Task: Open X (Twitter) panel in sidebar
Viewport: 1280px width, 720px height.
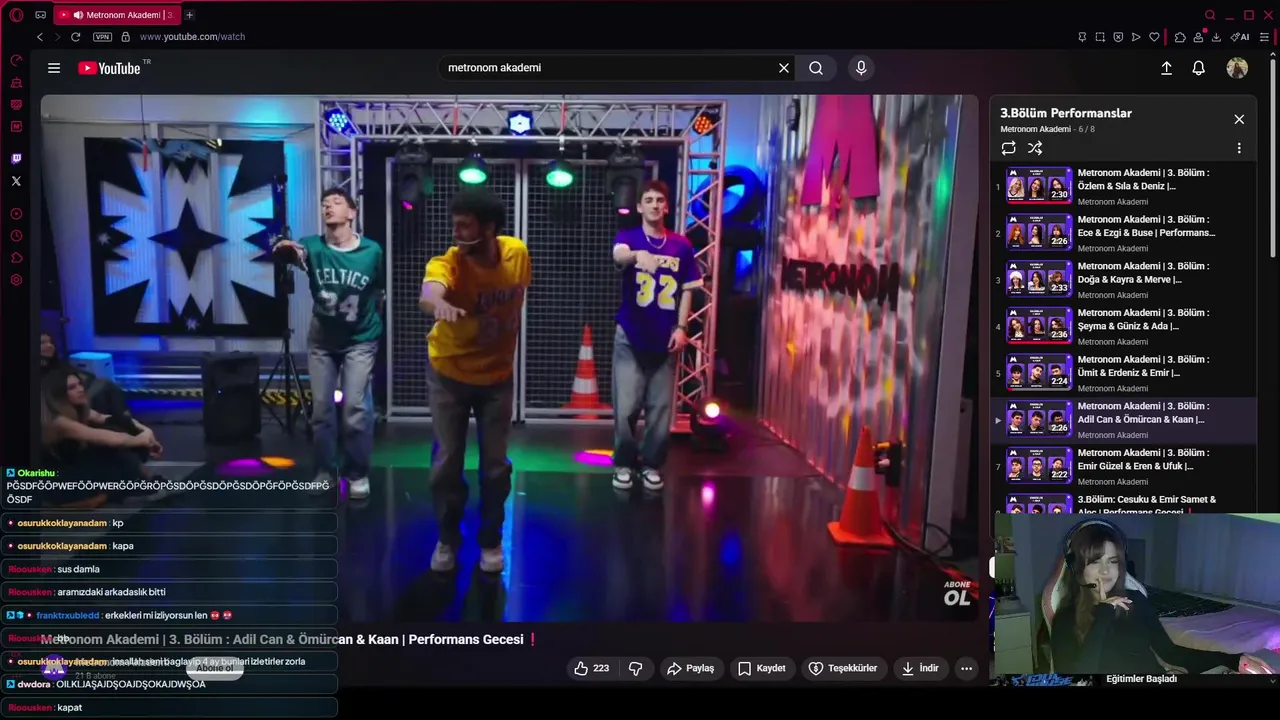Action: [16, 181]
